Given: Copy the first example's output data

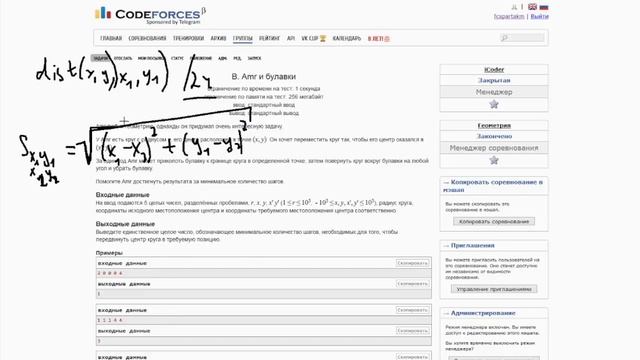Looking at the screenshot, I should tap(412, 283).
